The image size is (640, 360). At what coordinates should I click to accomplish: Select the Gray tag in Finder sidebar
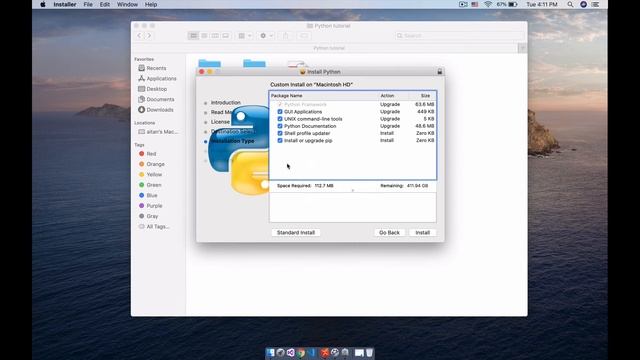(152, 216)
